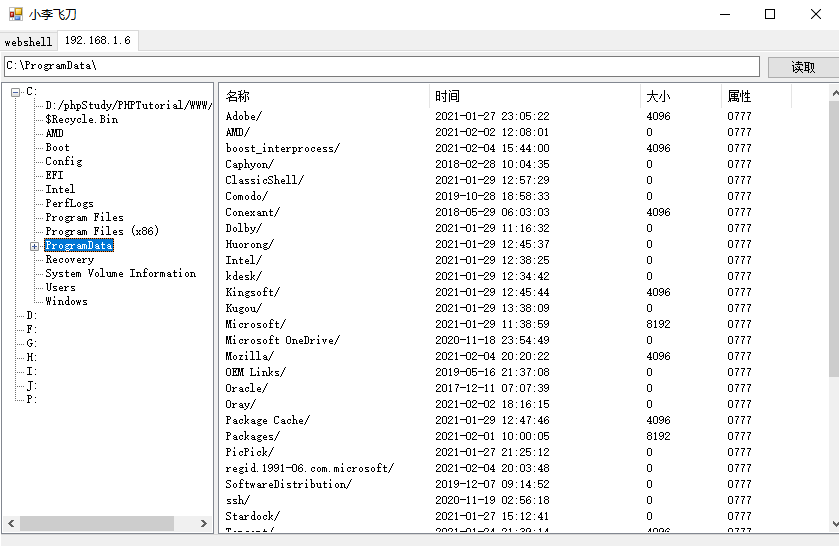Click the path input field
This screenshot has height=546, width=839.
pyautogui.click(x=382, y=66)
